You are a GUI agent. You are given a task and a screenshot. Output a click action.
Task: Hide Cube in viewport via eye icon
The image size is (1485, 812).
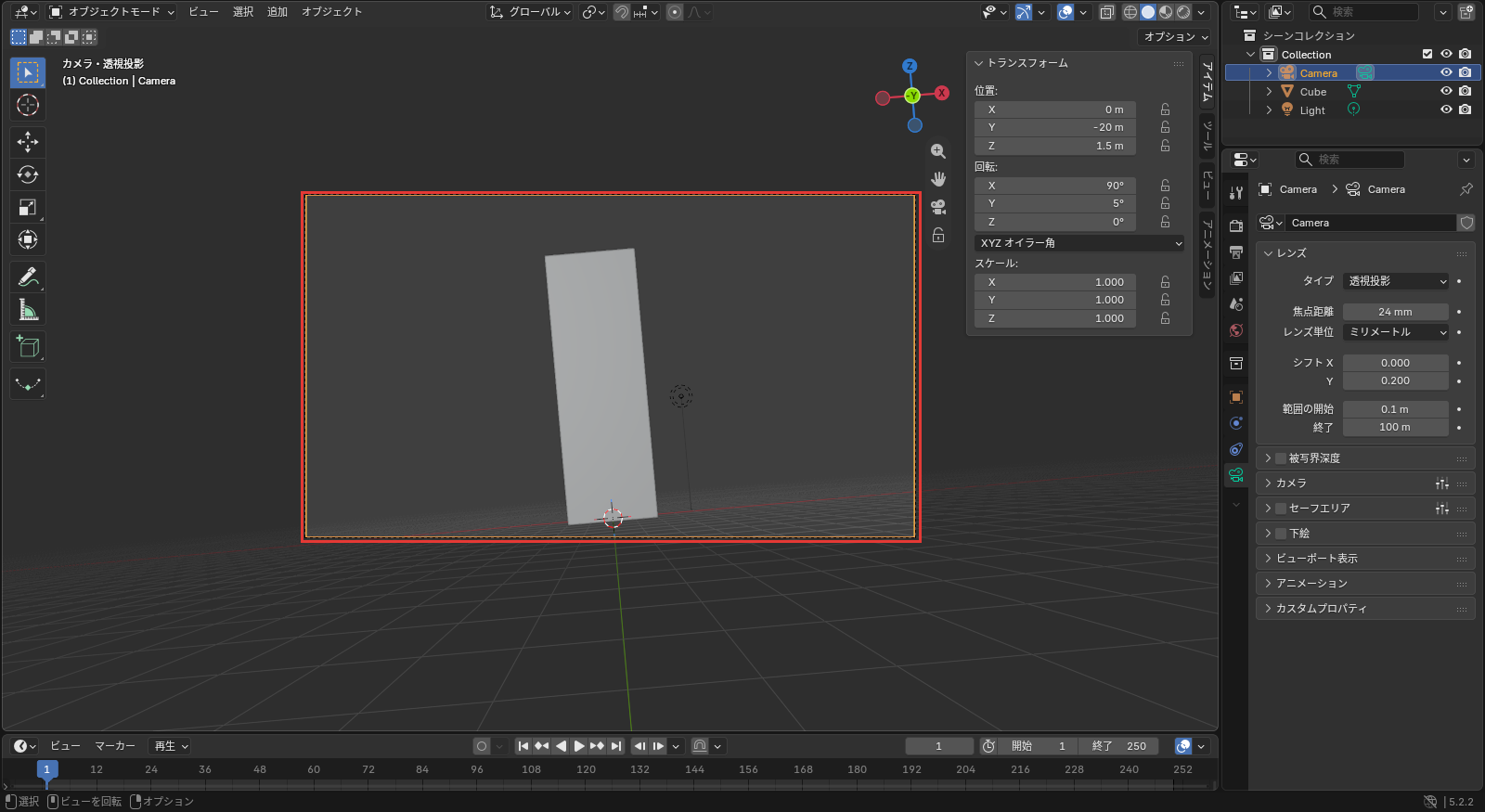pos(1446,91)
